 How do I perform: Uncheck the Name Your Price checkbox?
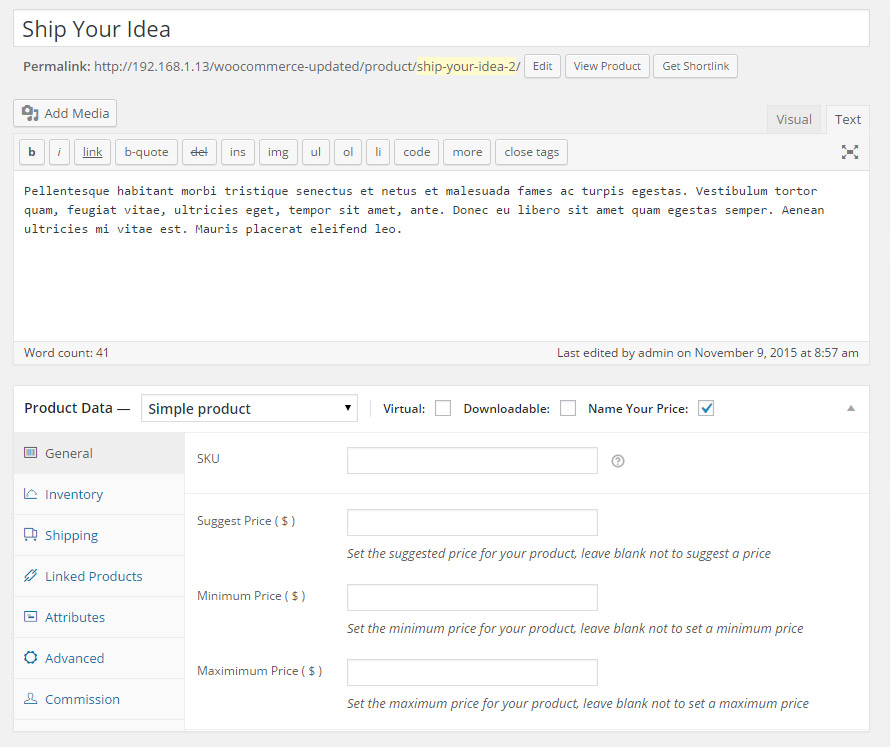(706, 408)
